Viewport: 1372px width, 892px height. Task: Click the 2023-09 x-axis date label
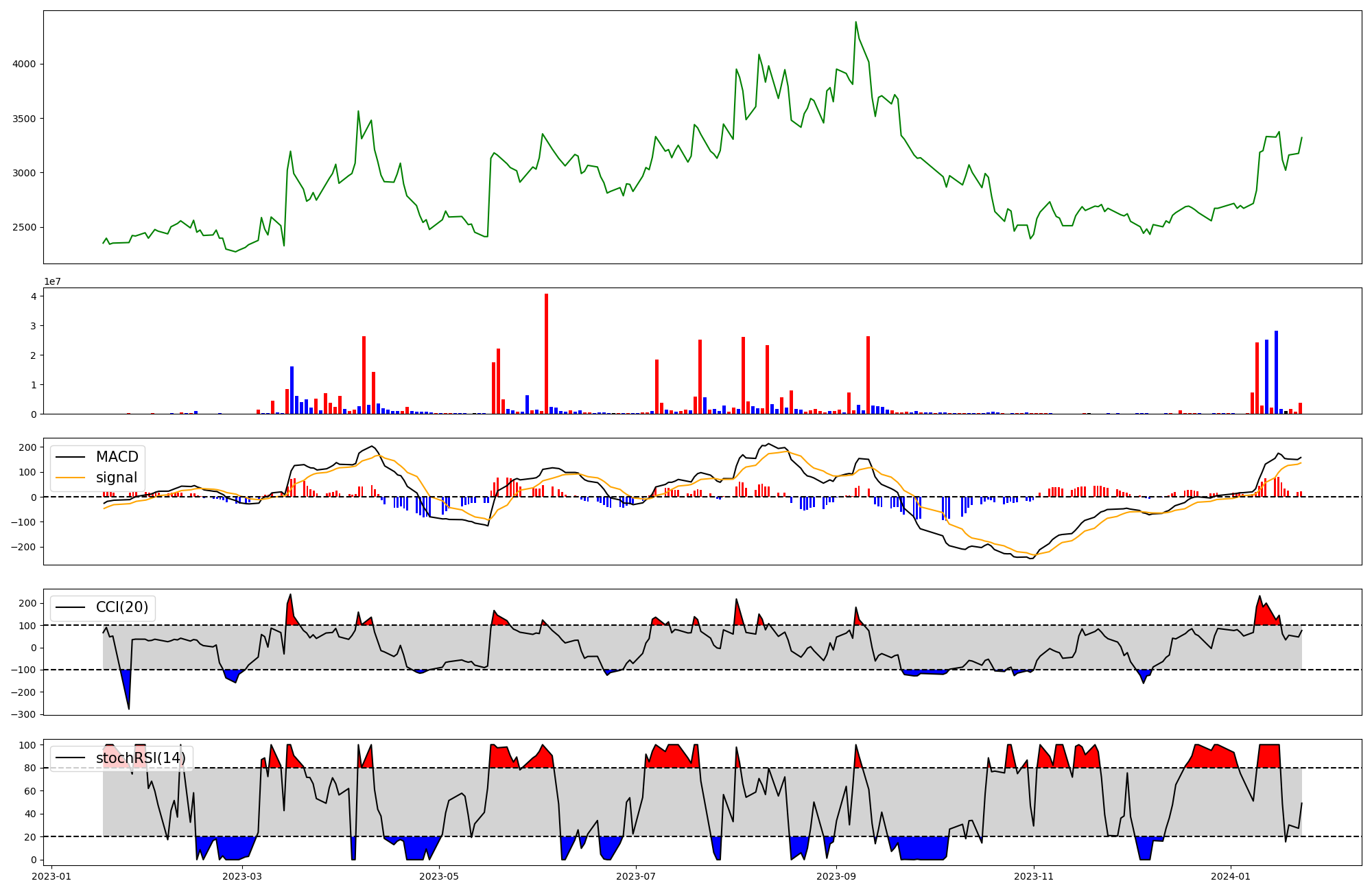point(836,876)
